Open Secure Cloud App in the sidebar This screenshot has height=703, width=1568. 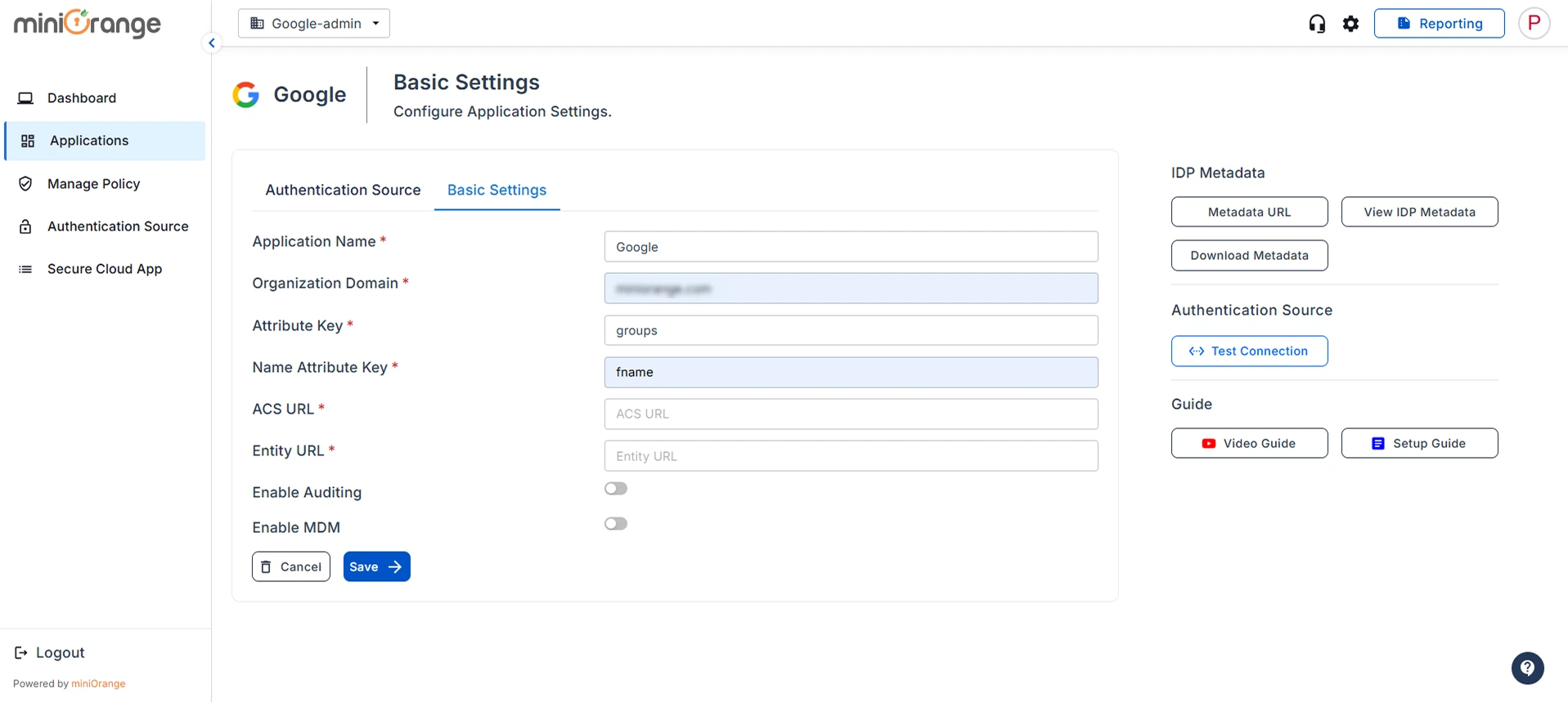pyautogui.click(x=105, y=269)
